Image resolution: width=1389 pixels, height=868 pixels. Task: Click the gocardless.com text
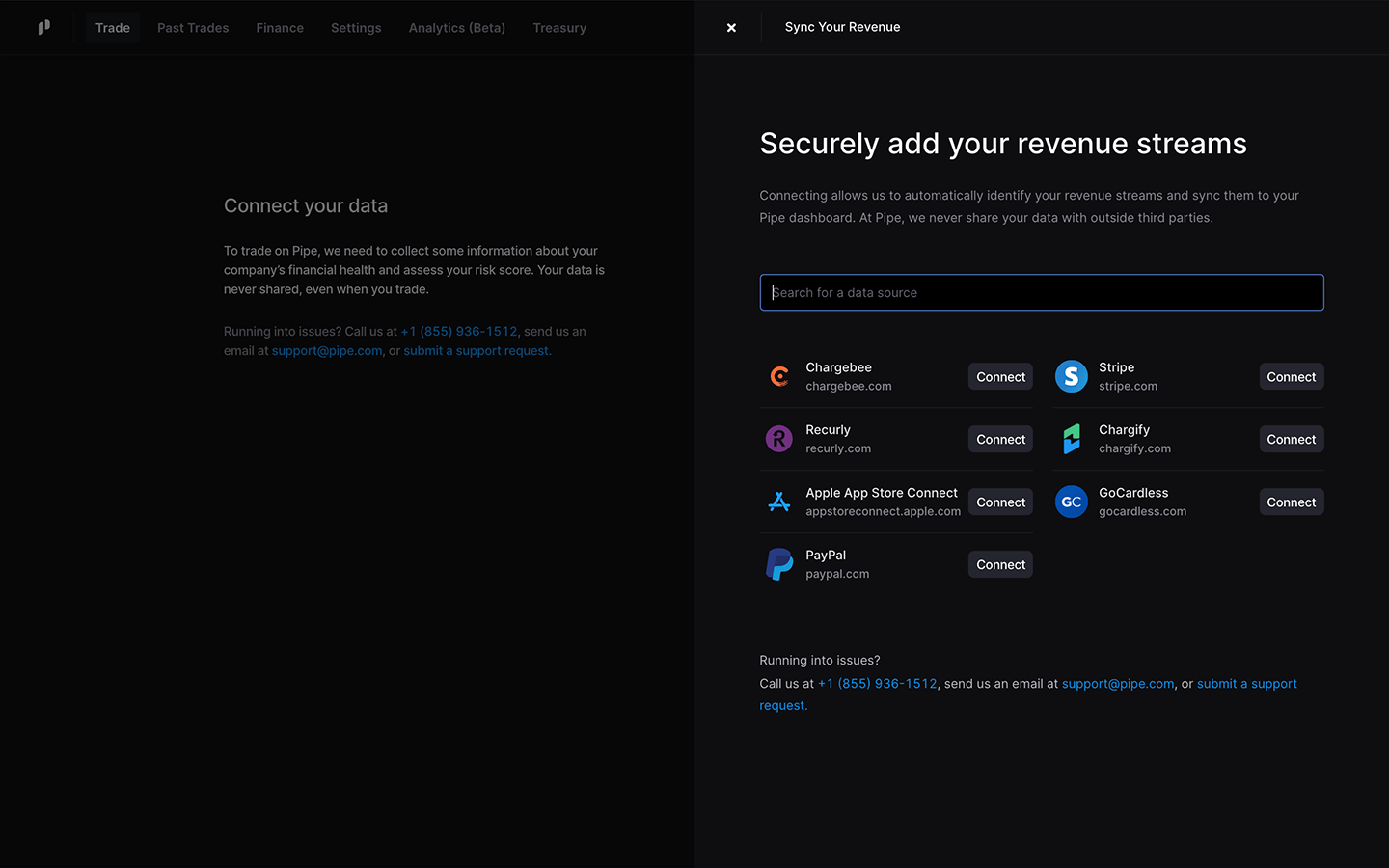point(1142,511)
